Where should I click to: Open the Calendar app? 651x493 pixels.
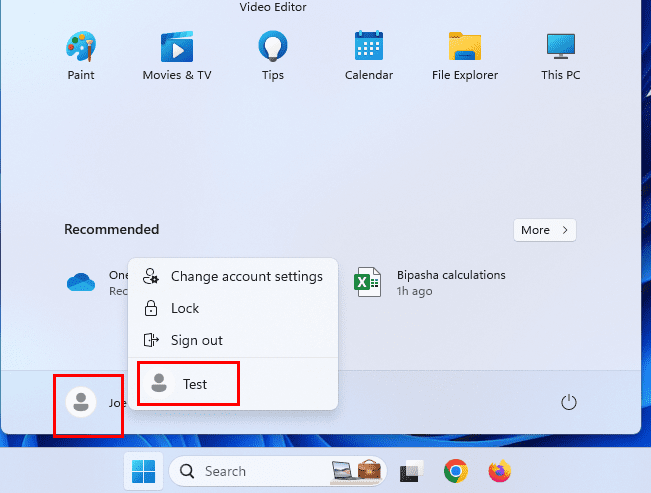click(x=369, y=55)
